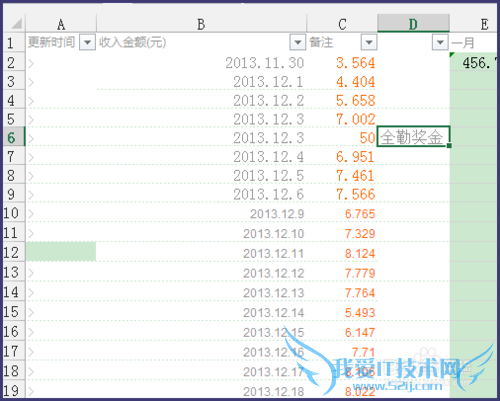
Task: Select date cell 2013.12.6
Action: click(x=201, y=194)
